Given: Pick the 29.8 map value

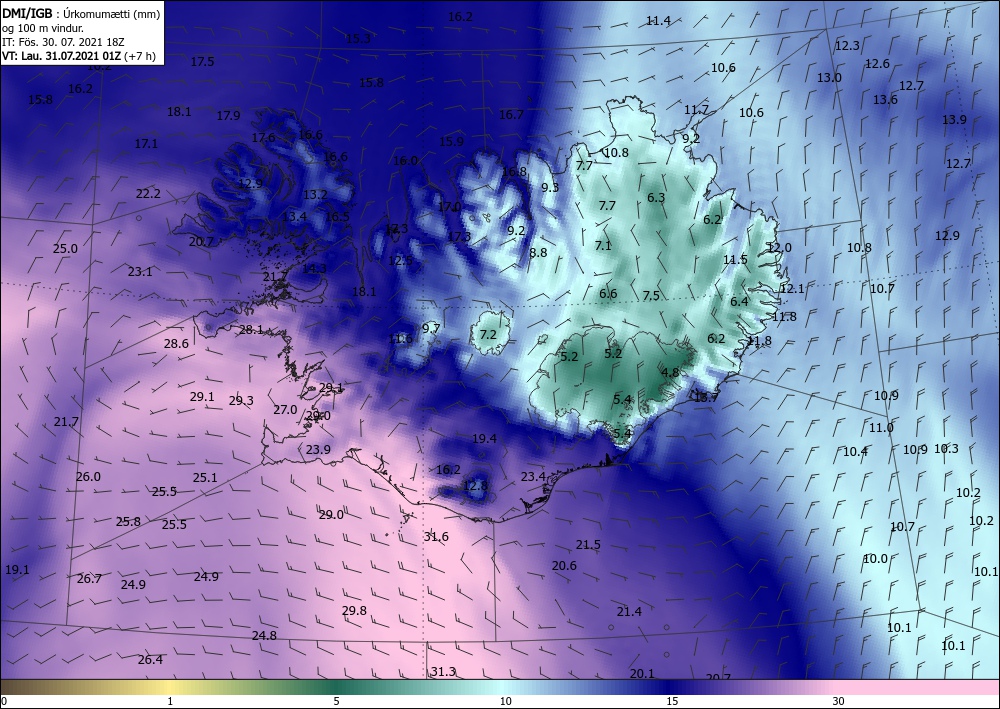Looking at the screenshot, I should (x=355, y=611).
